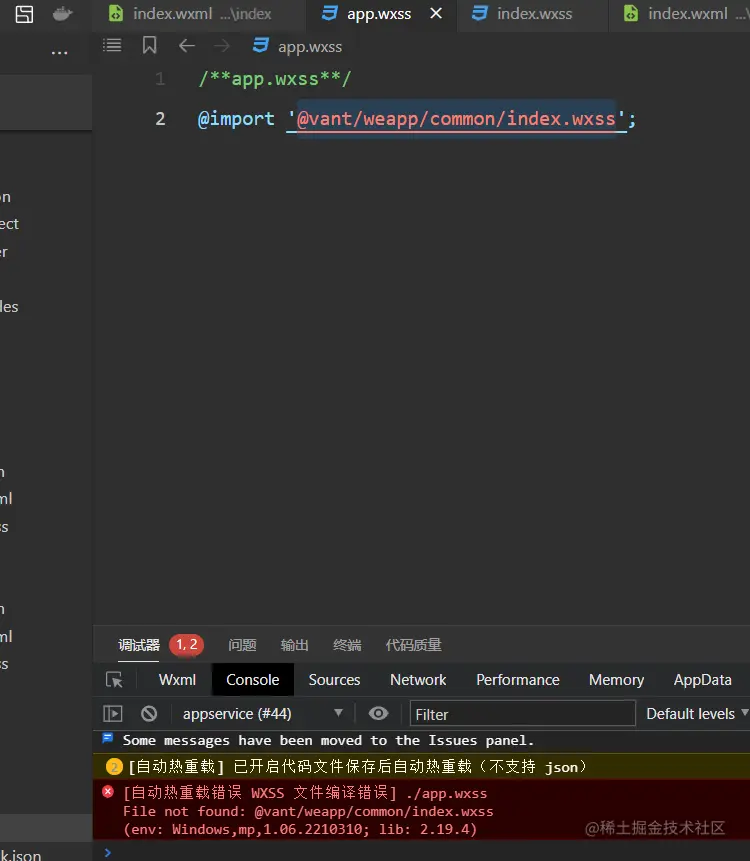This screenshot has height=861, width=750.
Task: Click the yellow warning count badge
Action: (114, 767)
